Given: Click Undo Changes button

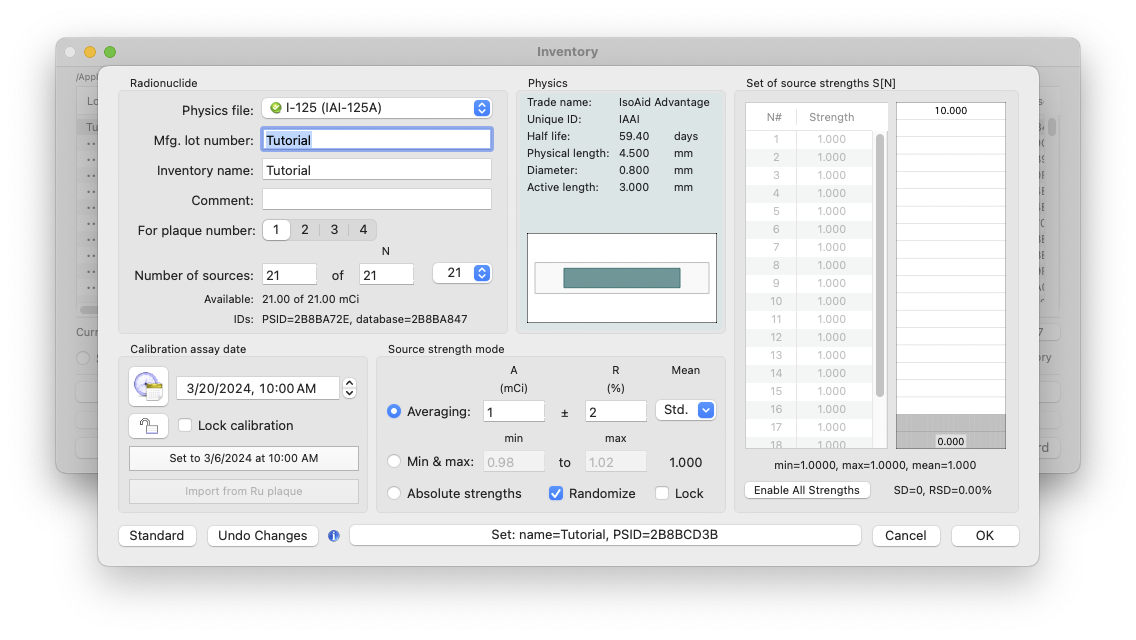Looking at the screenshot, I should tap(262, 536).
